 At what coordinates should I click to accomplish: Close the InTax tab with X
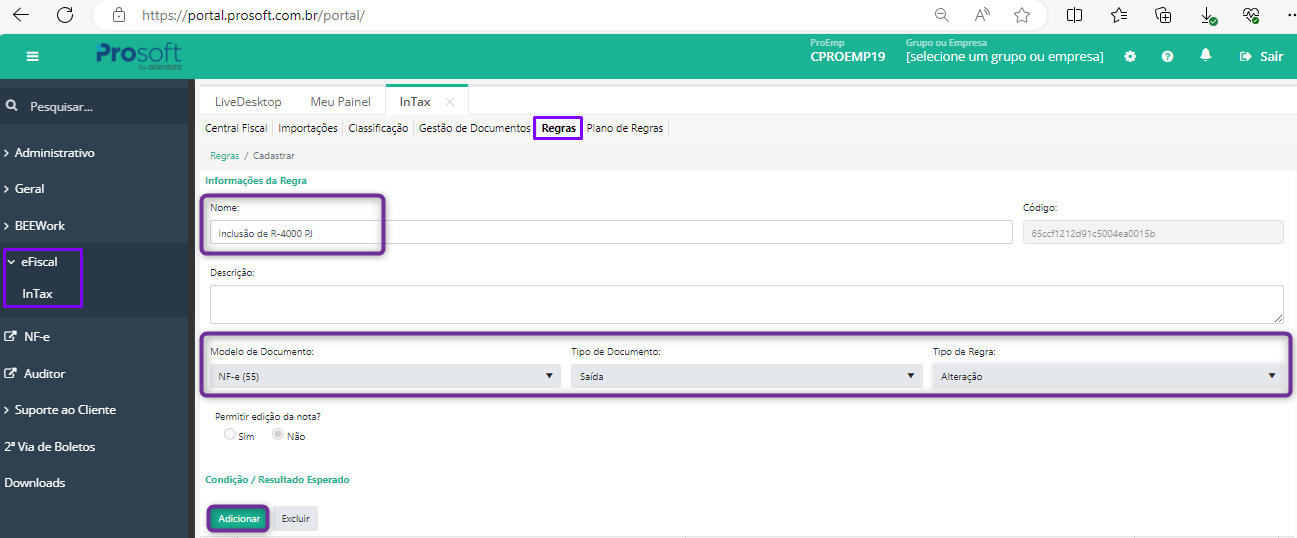point(450,102)
